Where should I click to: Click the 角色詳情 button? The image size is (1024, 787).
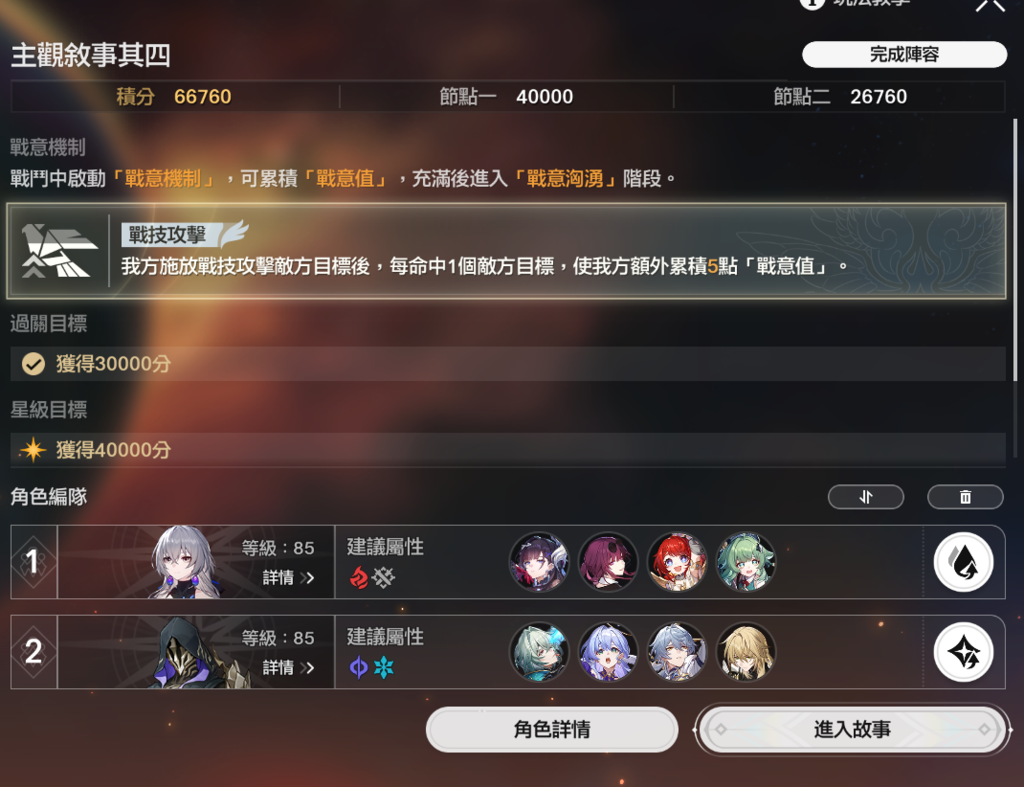coord(552,729)
